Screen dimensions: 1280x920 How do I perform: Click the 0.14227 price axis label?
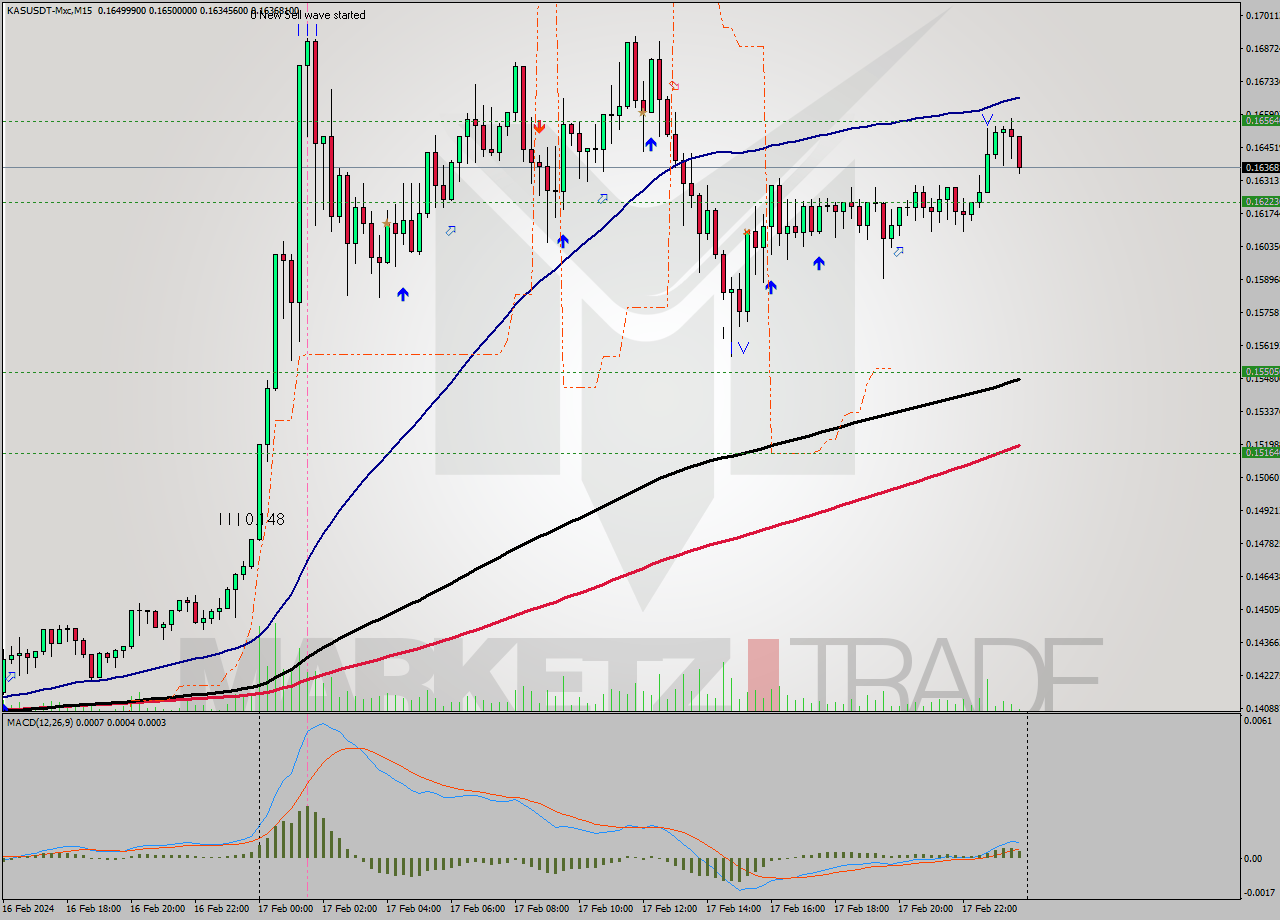click(1262, 676)
